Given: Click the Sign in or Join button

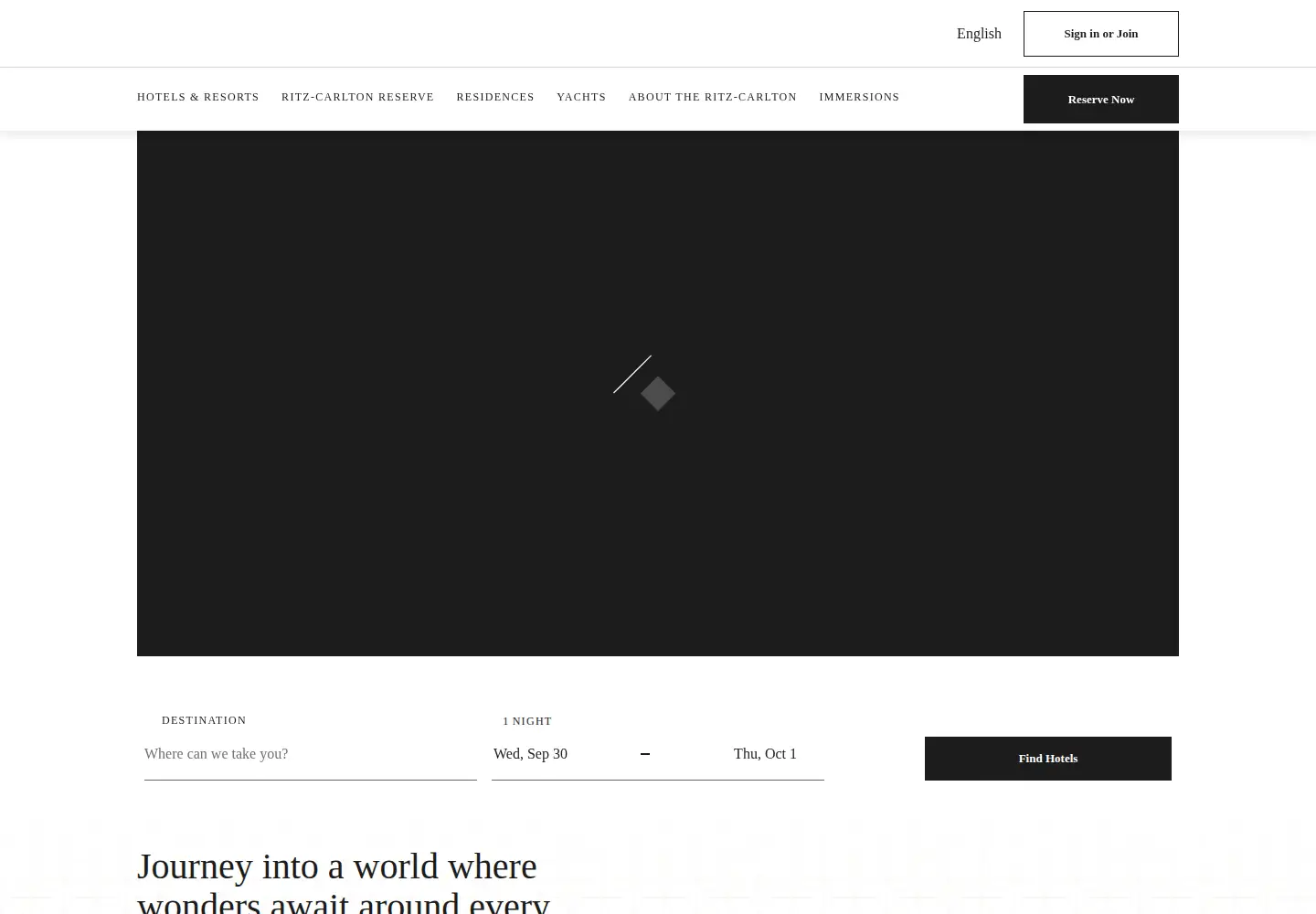Looking at the screenshot, I should pos(1100,34).
